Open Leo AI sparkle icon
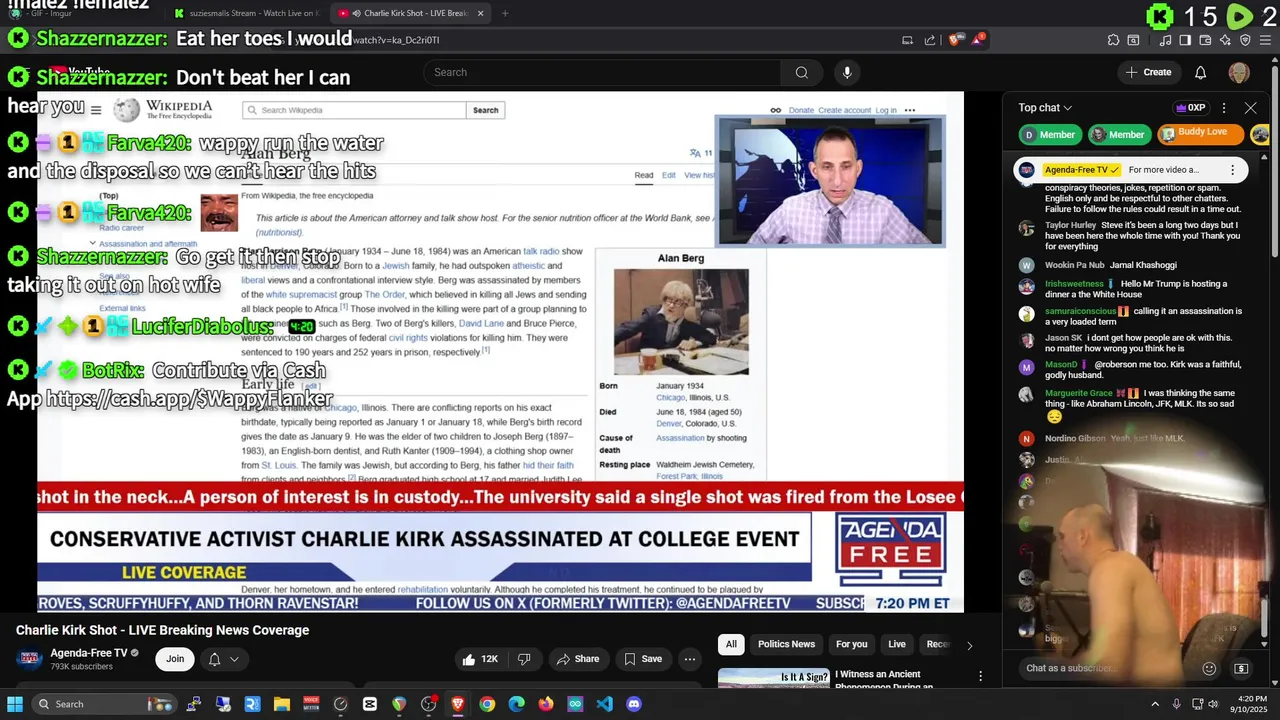This screenshot has width=1280, height=720. 1225,40
